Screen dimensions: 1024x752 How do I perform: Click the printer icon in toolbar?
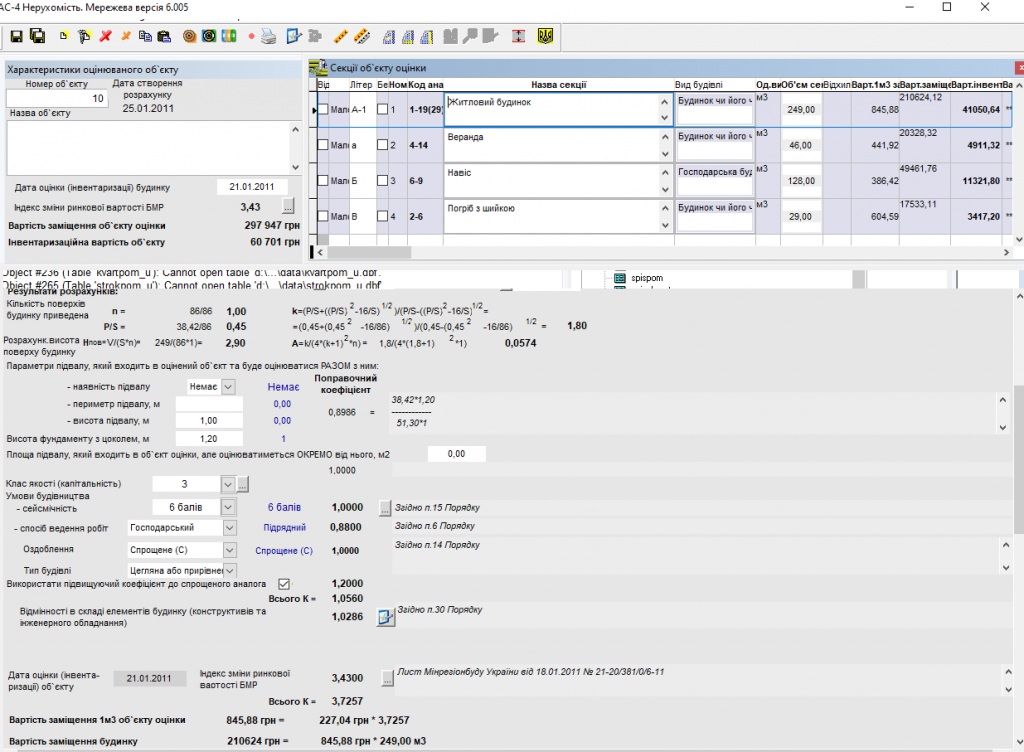[268, 37]
